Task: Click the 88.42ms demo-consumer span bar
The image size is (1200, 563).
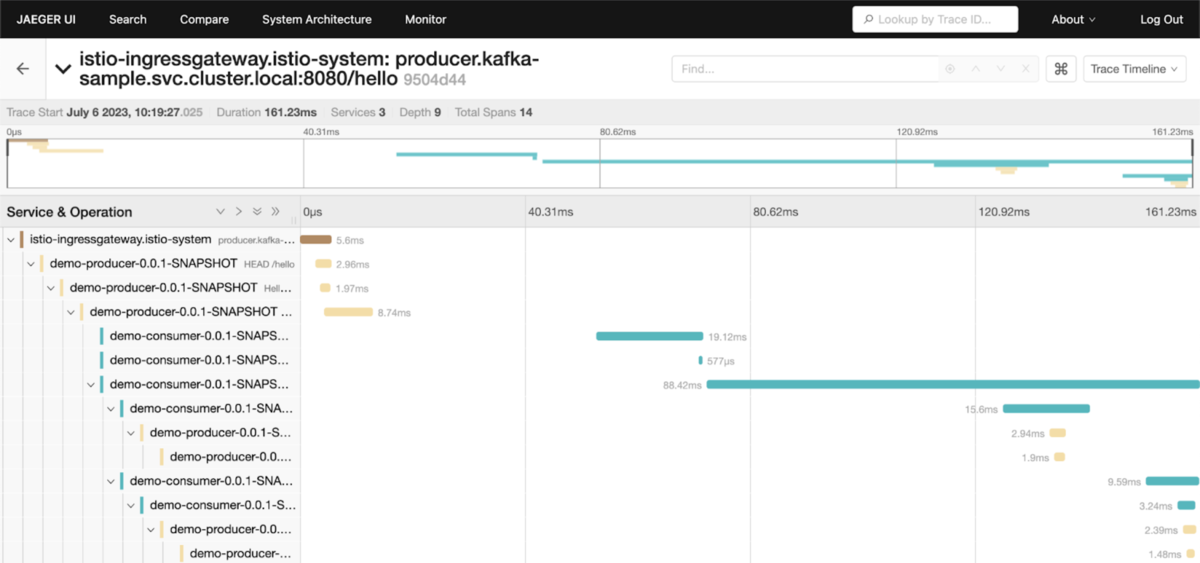Action: pos(952,384)
